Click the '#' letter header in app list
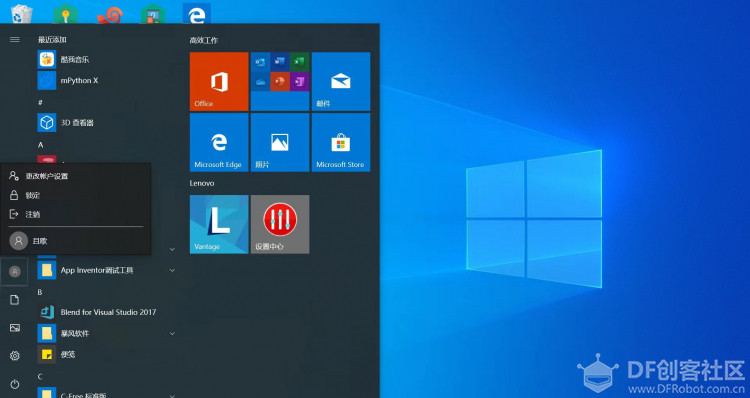Screen dimensions: 750x398 40,102
